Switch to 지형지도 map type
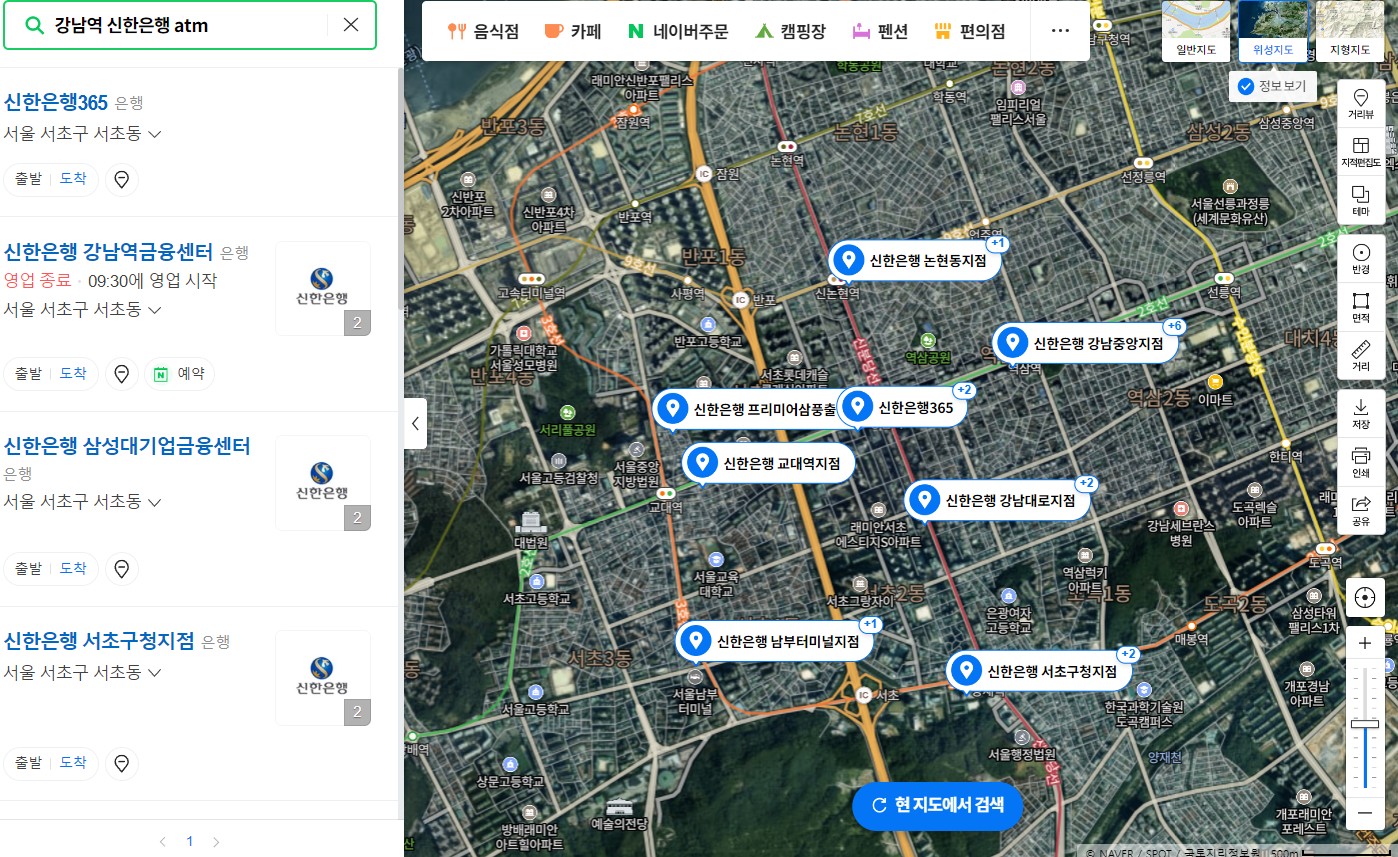Screen dimensions: 1398x857 click(1349, 31)
